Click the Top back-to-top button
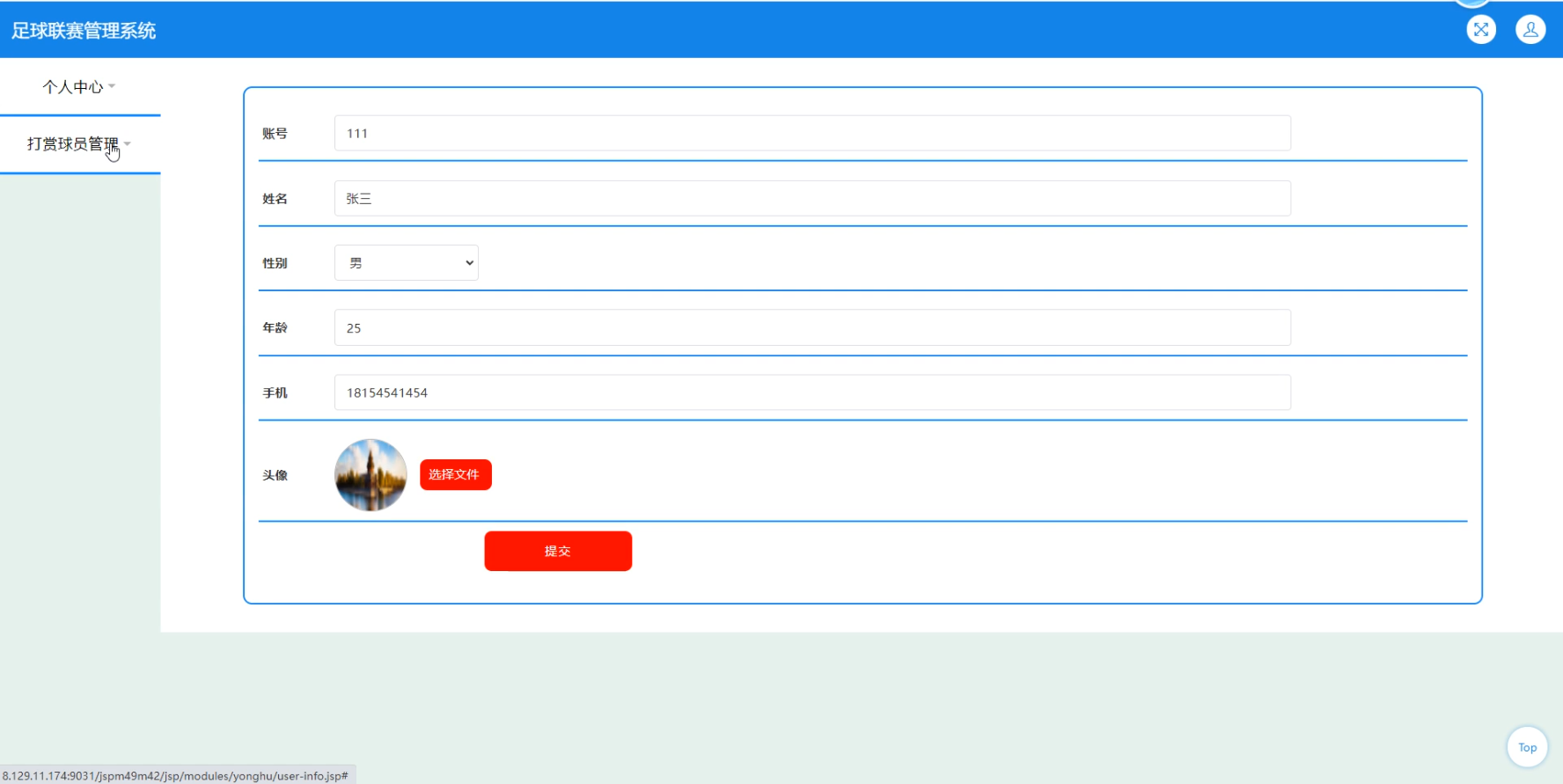1563x784 pixels. [1527, 747]
